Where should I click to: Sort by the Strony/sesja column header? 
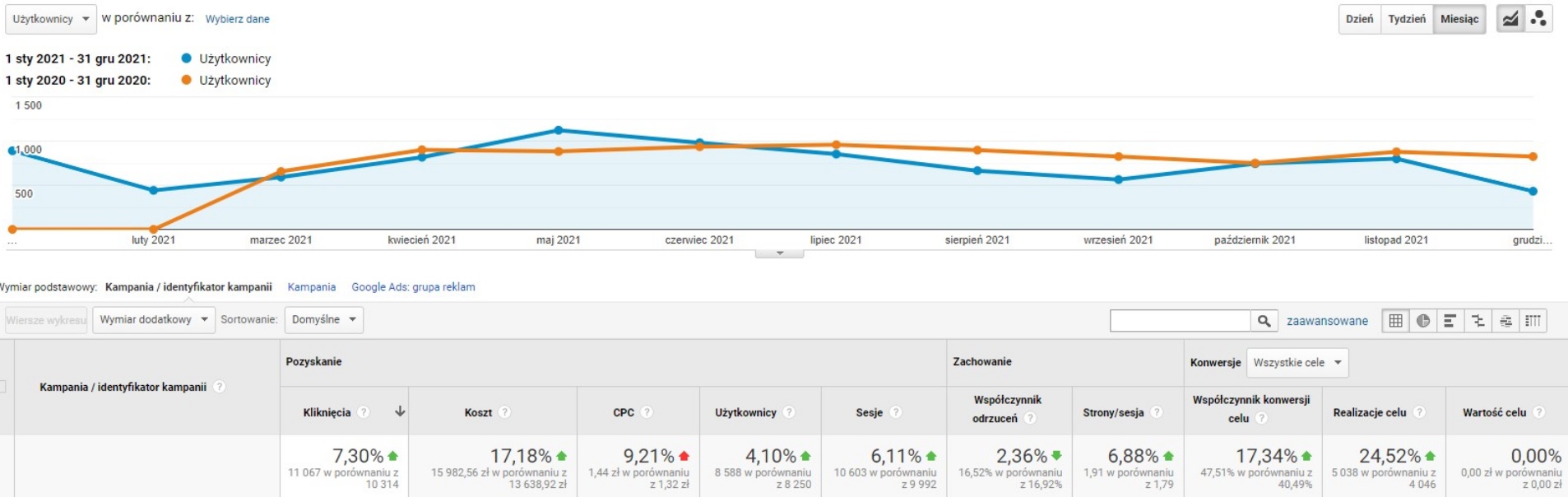(1113, 412)
